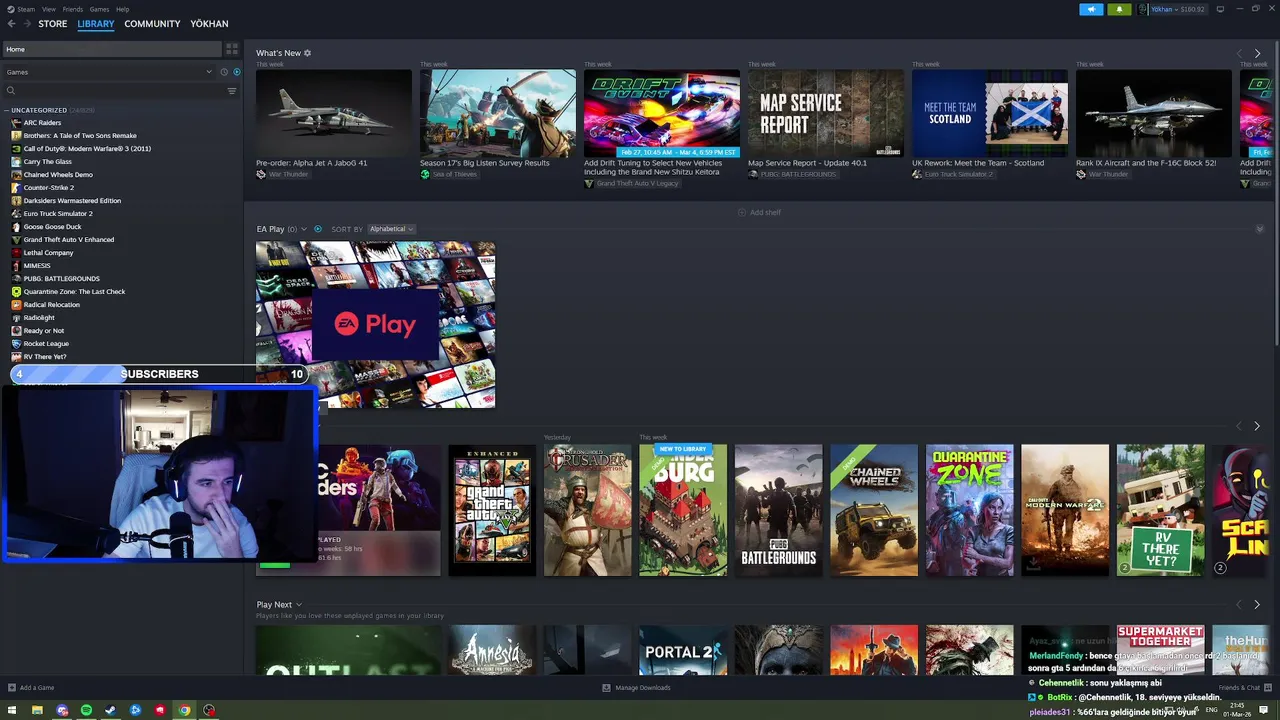Click the forward navigation arrow
This screenshot has width=1280, height=720.
(x=27, y=24)
